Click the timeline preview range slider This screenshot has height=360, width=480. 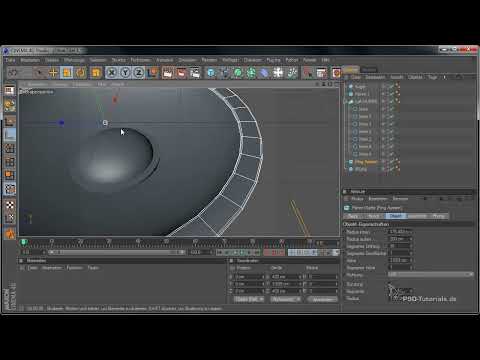(116, 252)
